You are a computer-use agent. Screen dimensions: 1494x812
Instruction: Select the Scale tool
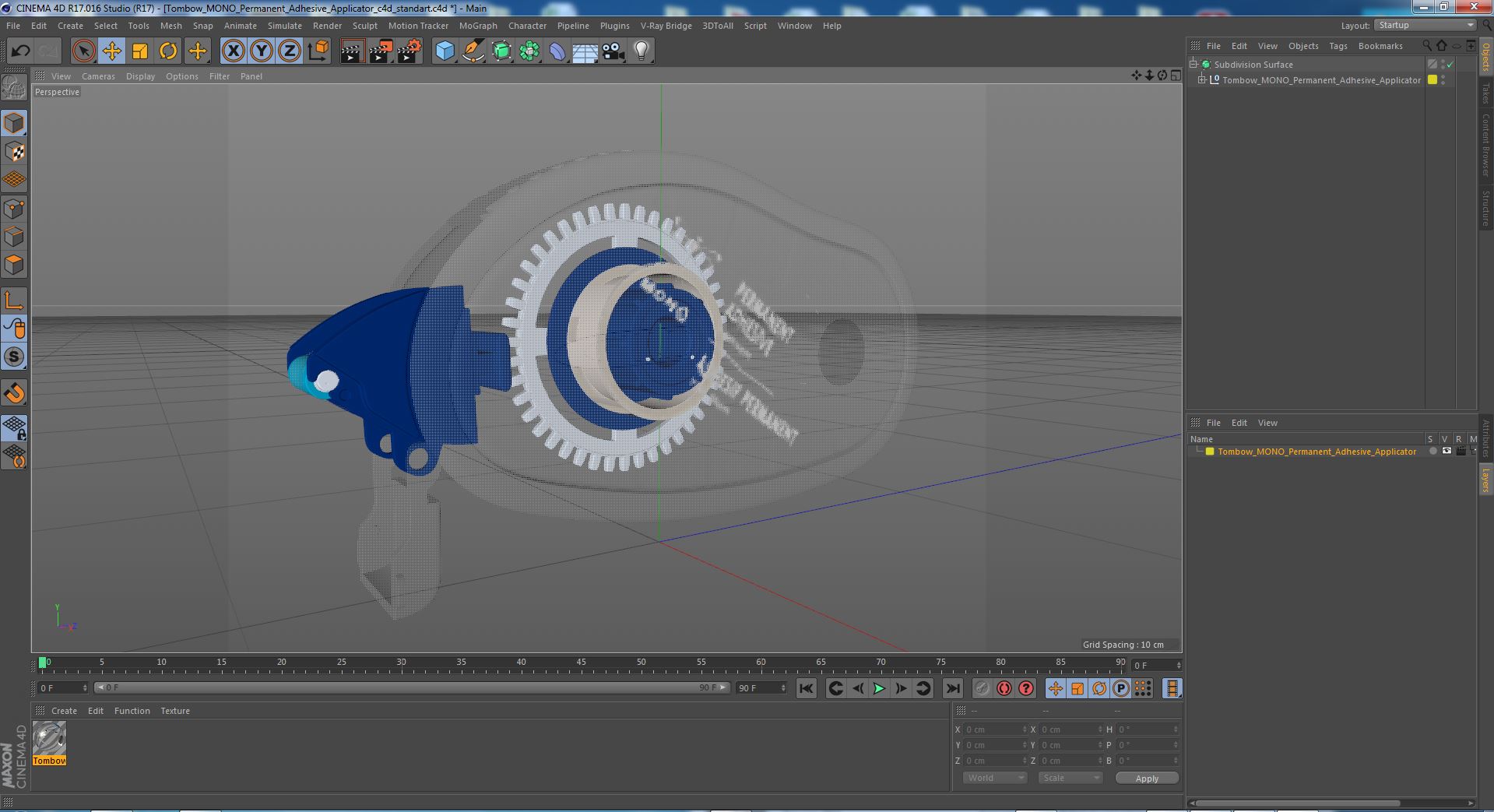[x=139, y=51]
